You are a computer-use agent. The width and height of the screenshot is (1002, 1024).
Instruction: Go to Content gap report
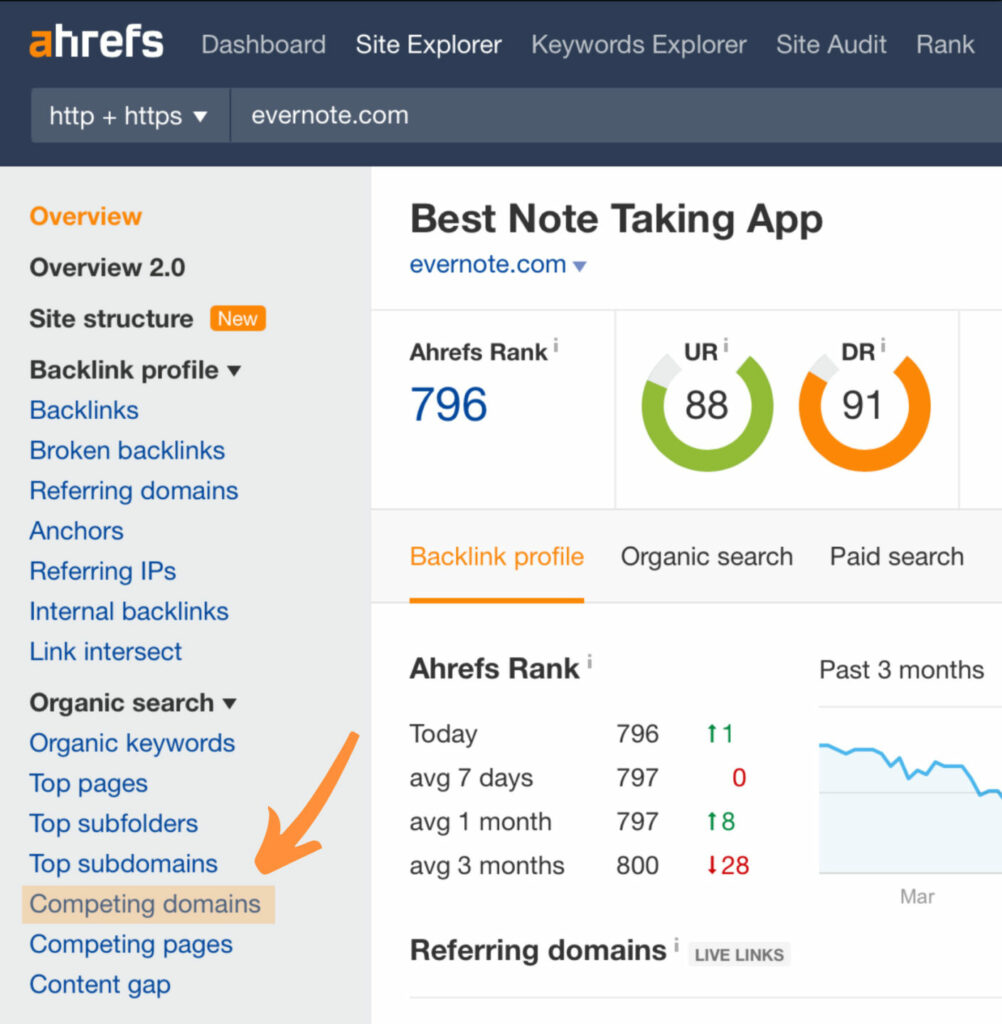click(100, 985)
